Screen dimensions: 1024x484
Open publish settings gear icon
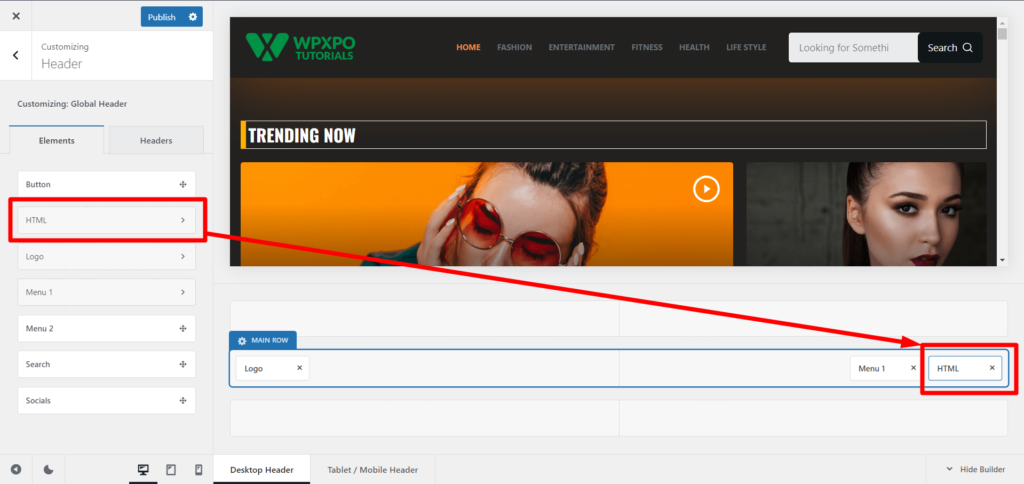(193, 17)
